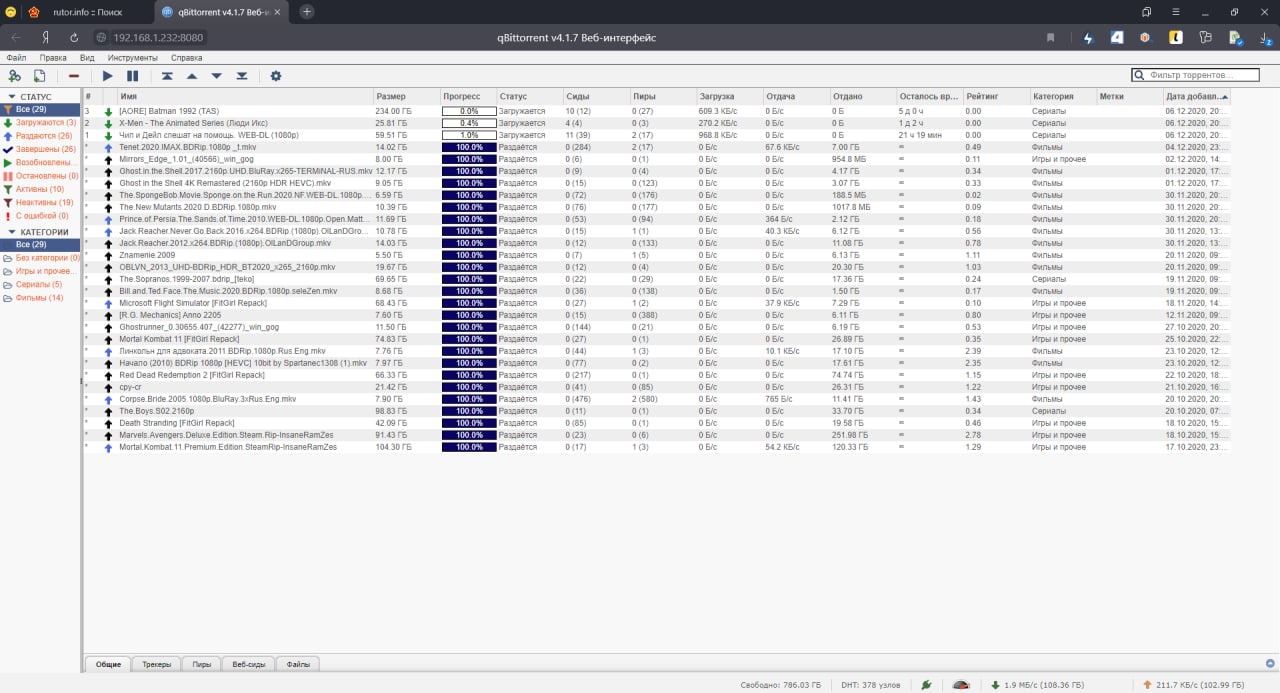Click the connection status plug icon
The width and height of the screenshot is (1280, 693).
pyautogui.click(x=926, y=685)
